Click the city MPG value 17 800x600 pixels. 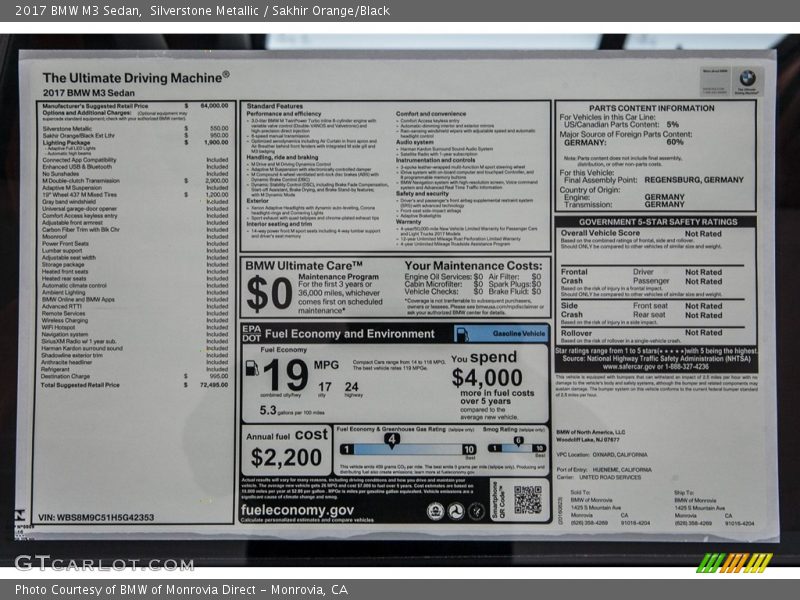coord(324,387)
